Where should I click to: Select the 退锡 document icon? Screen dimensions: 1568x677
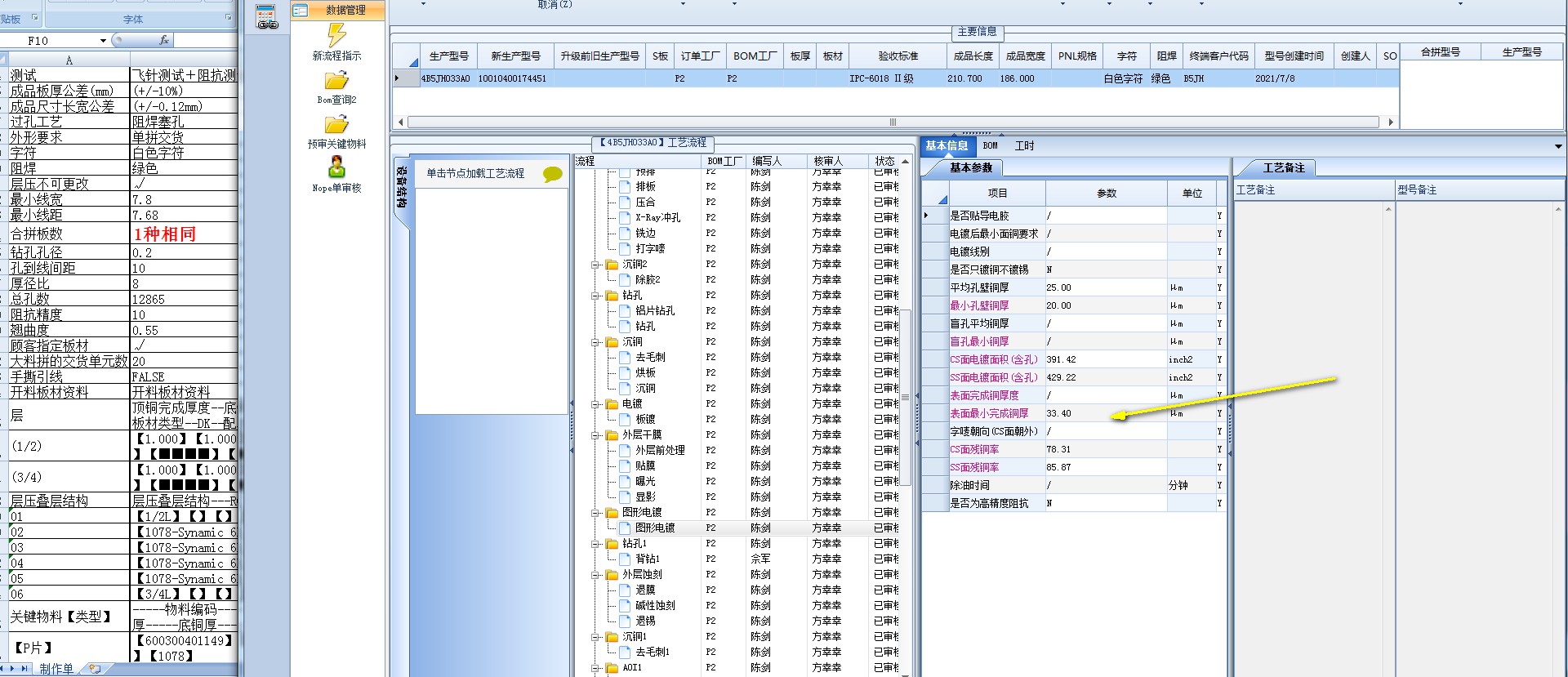[625, 621]
